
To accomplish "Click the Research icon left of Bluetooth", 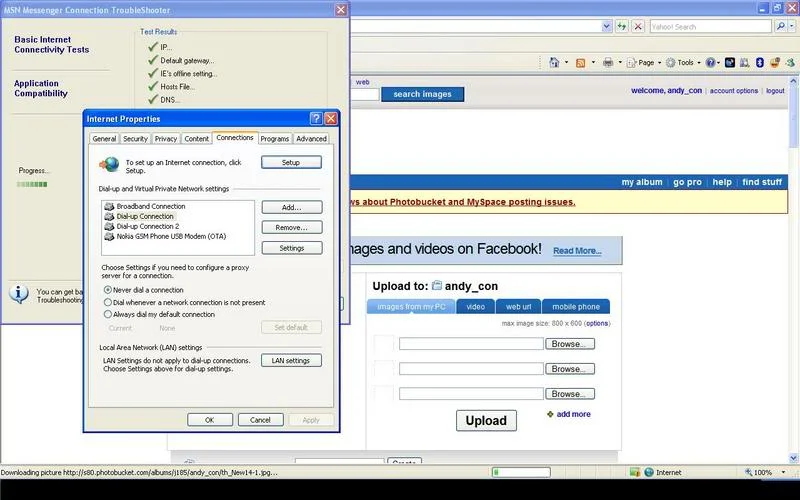I will coord(745,63).
